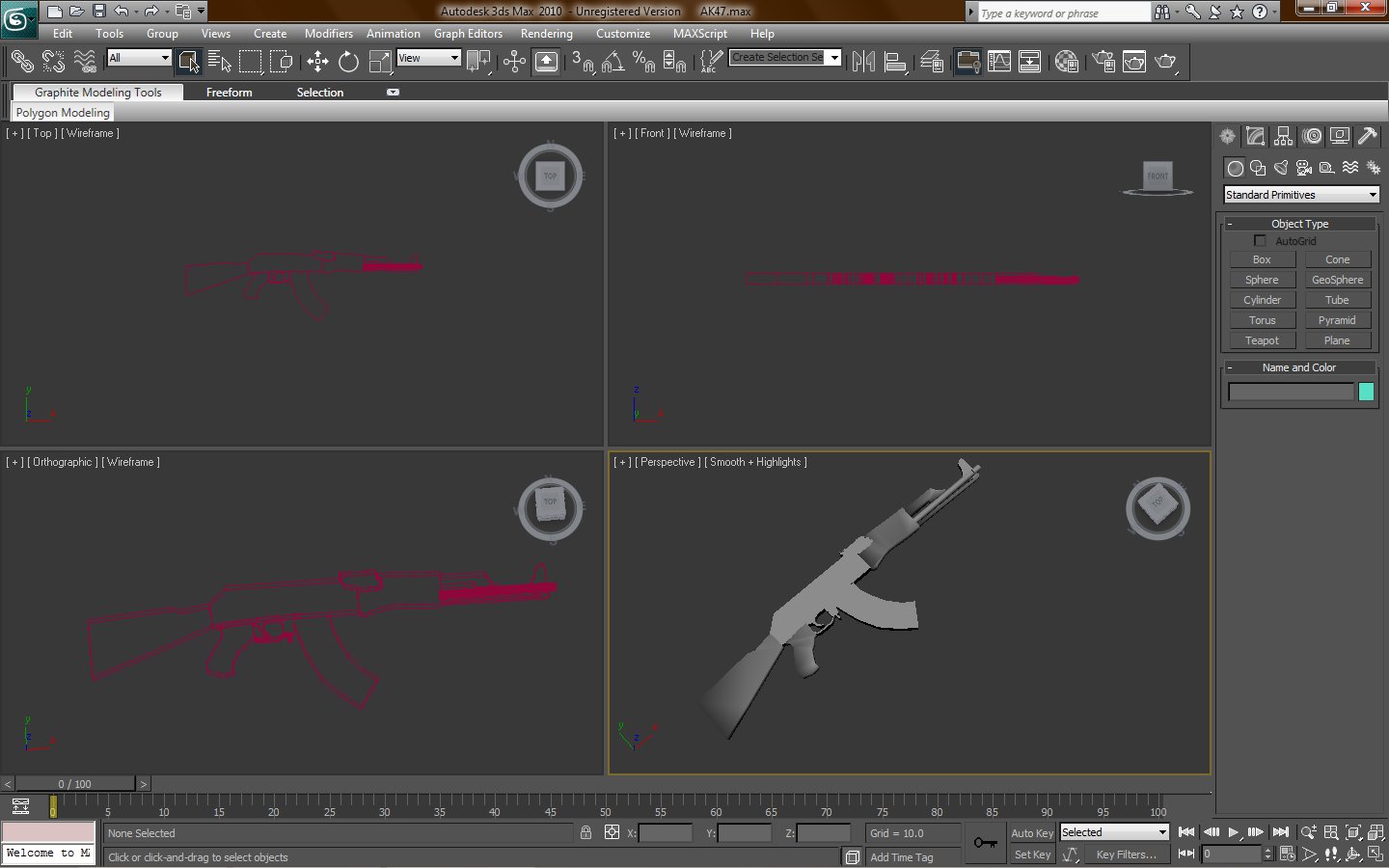This screenshot has height=868, width=1389.
Task: Toggle the 3D Snaps button
Action: pyautogui.click(x=582, y=62)
